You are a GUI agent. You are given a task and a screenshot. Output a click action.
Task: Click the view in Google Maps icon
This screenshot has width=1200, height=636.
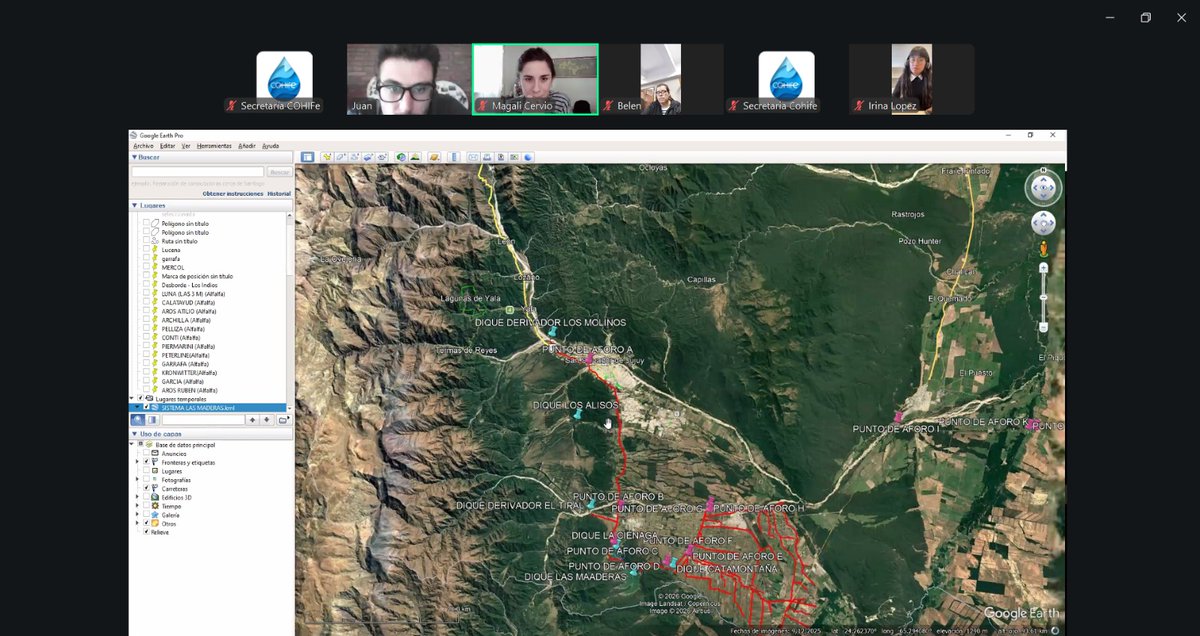(514, 157)
